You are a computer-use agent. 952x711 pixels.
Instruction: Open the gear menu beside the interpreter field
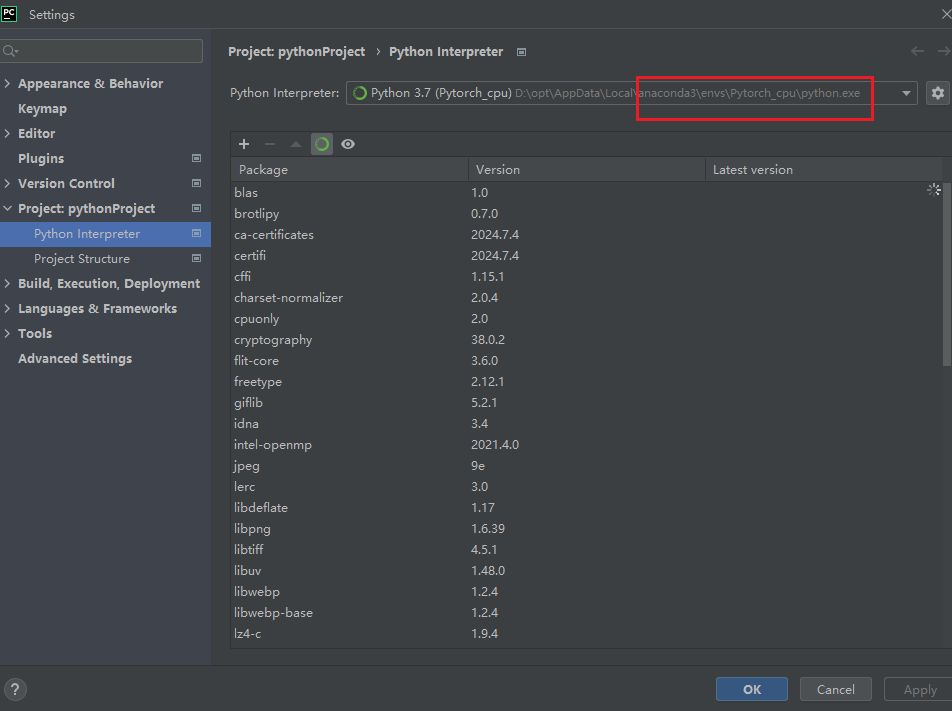(938, 93)
